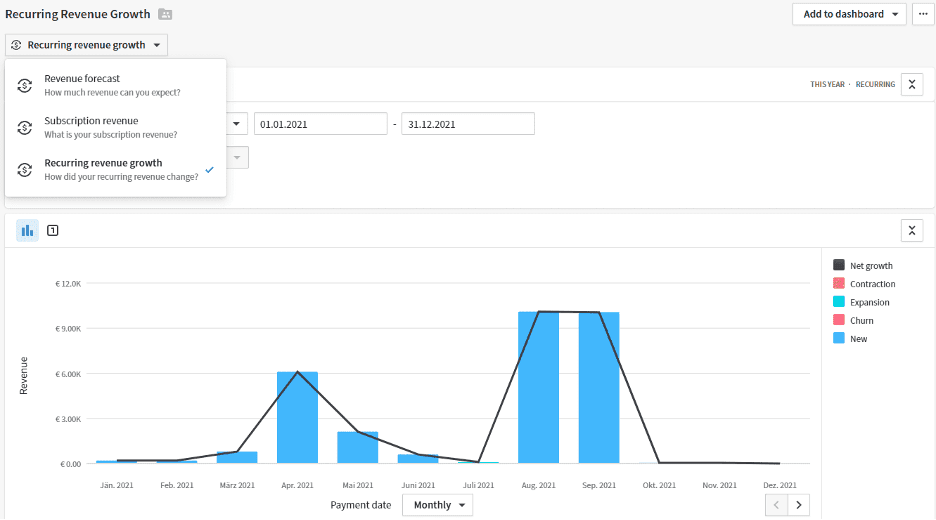Click the Jän. 2021 axis label
936x520 pixels.
116,485
